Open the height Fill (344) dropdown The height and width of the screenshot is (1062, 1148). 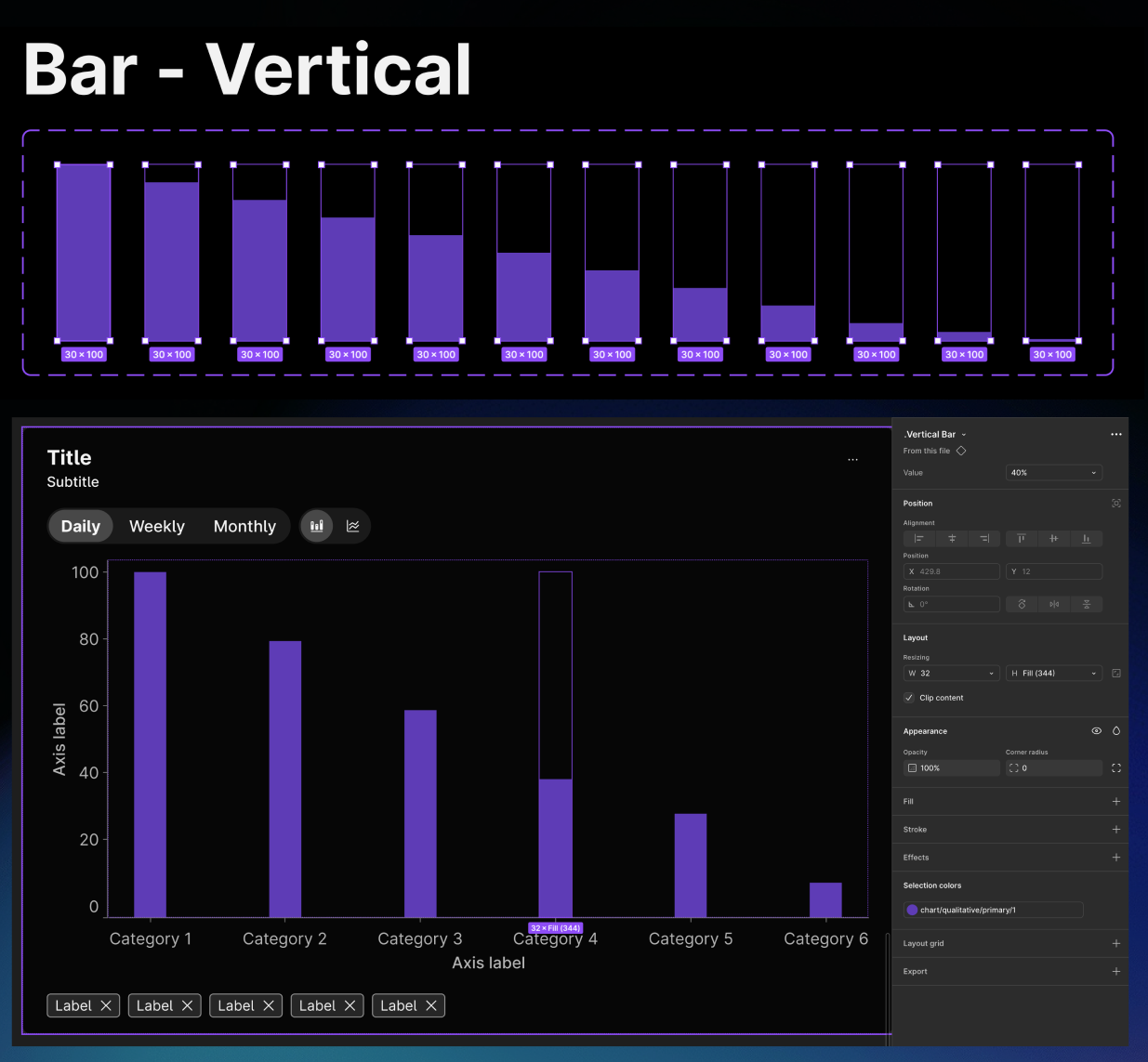1053,673
